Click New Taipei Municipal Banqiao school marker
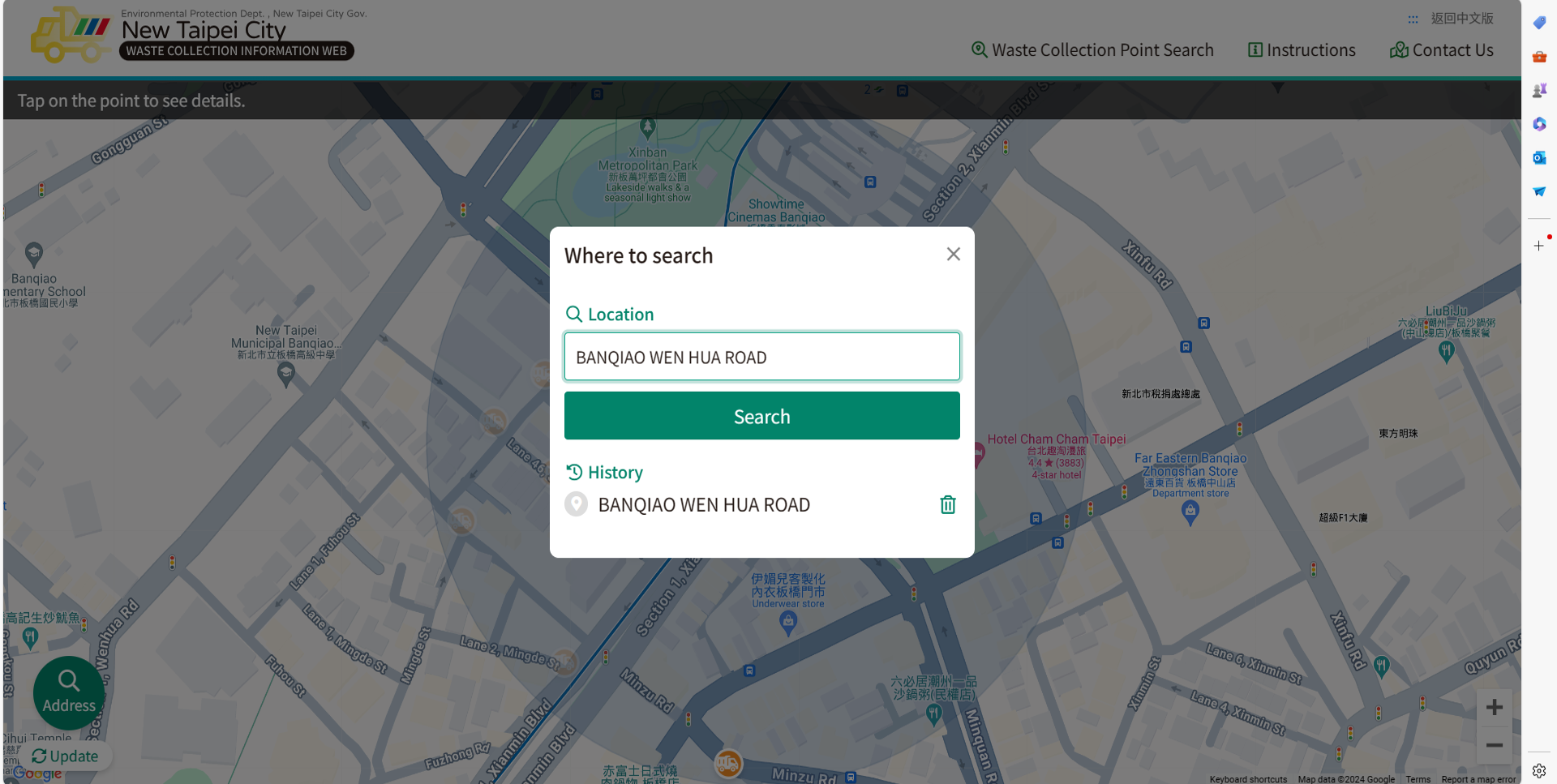 tap(285, 375)
